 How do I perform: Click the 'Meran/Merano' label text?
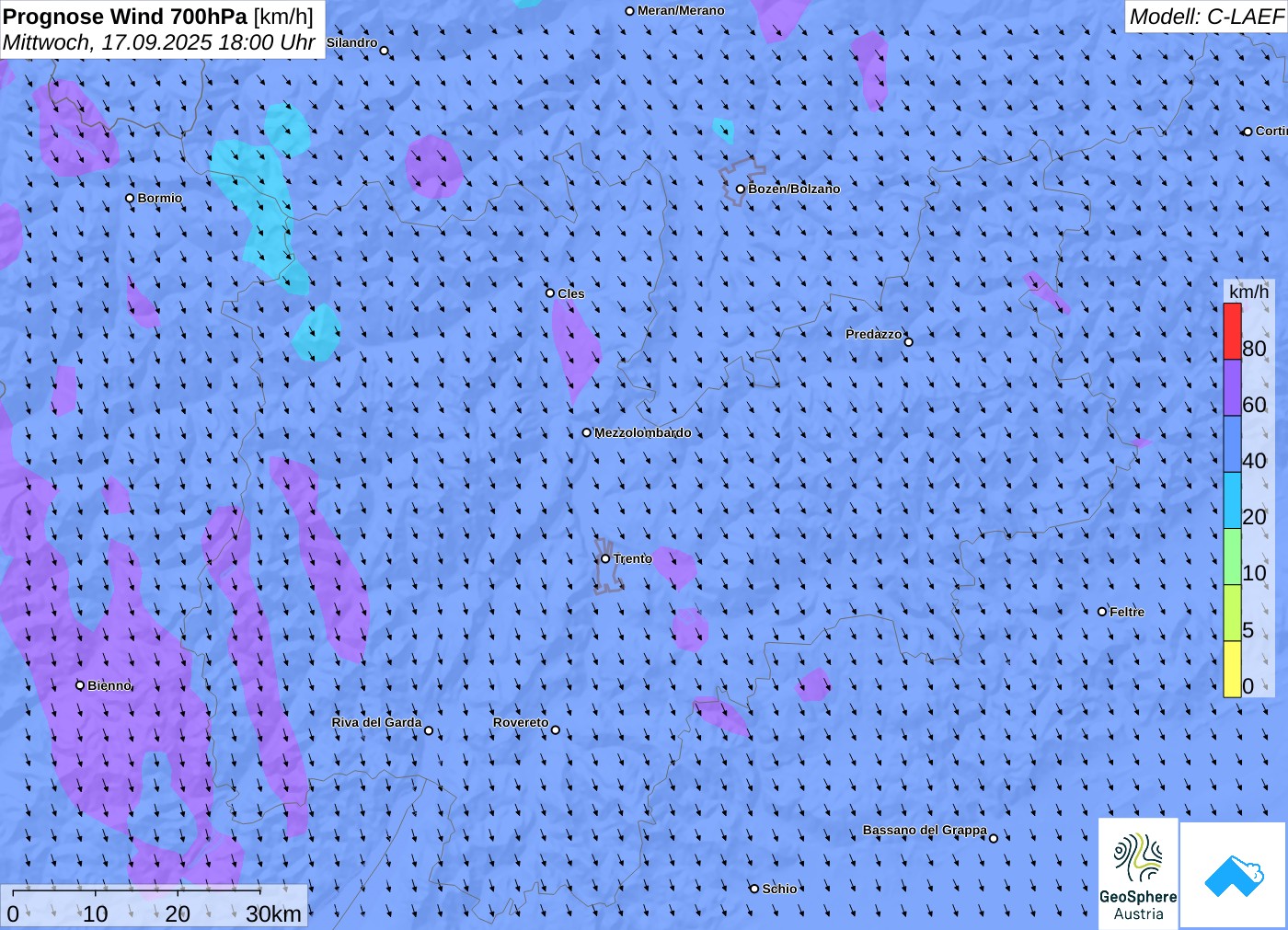(x=681, y=10)
